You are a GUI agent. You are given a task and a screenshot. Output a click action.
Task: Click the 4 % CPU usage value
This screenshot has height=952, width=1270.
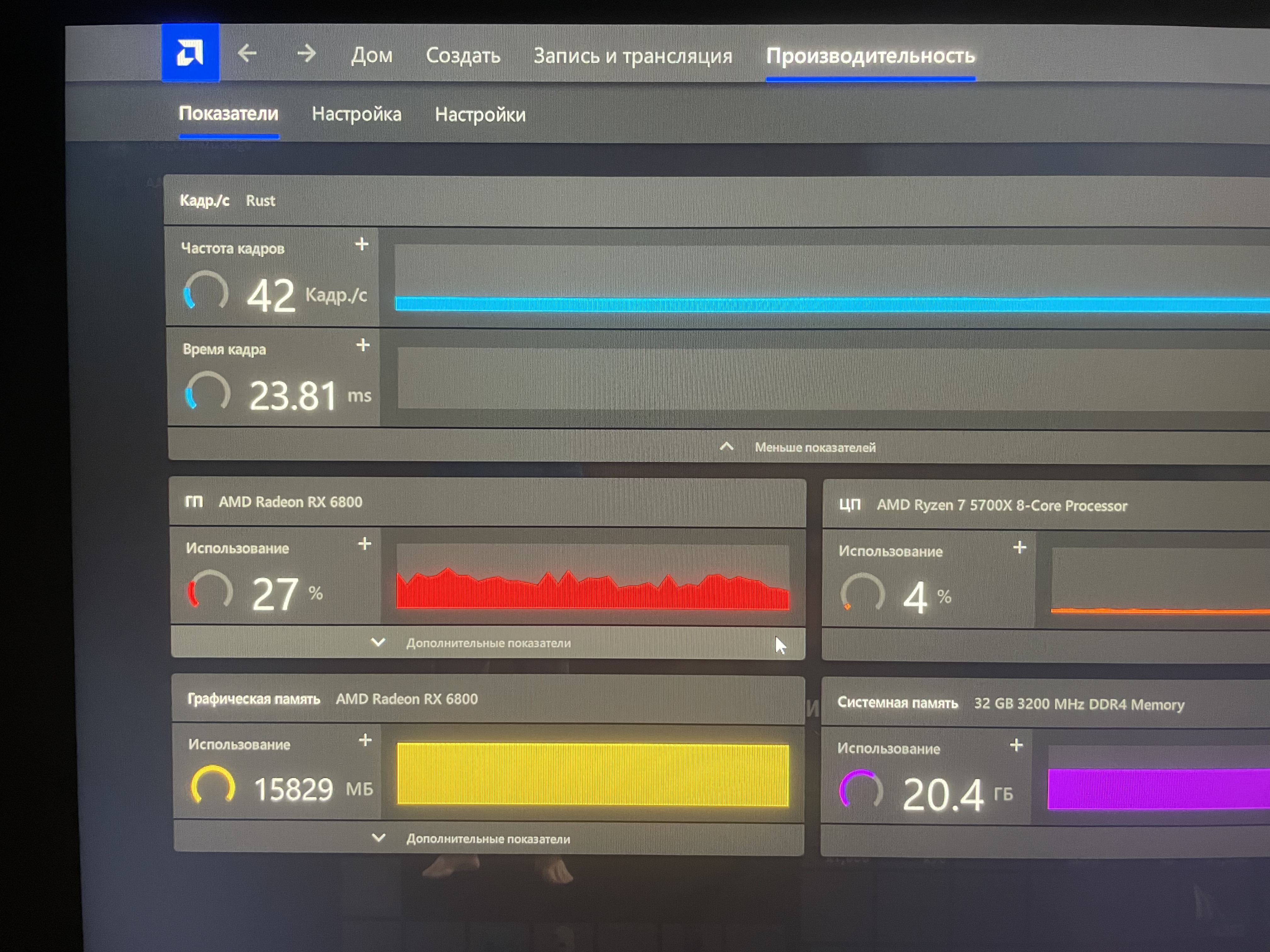(x=927, y=598)
